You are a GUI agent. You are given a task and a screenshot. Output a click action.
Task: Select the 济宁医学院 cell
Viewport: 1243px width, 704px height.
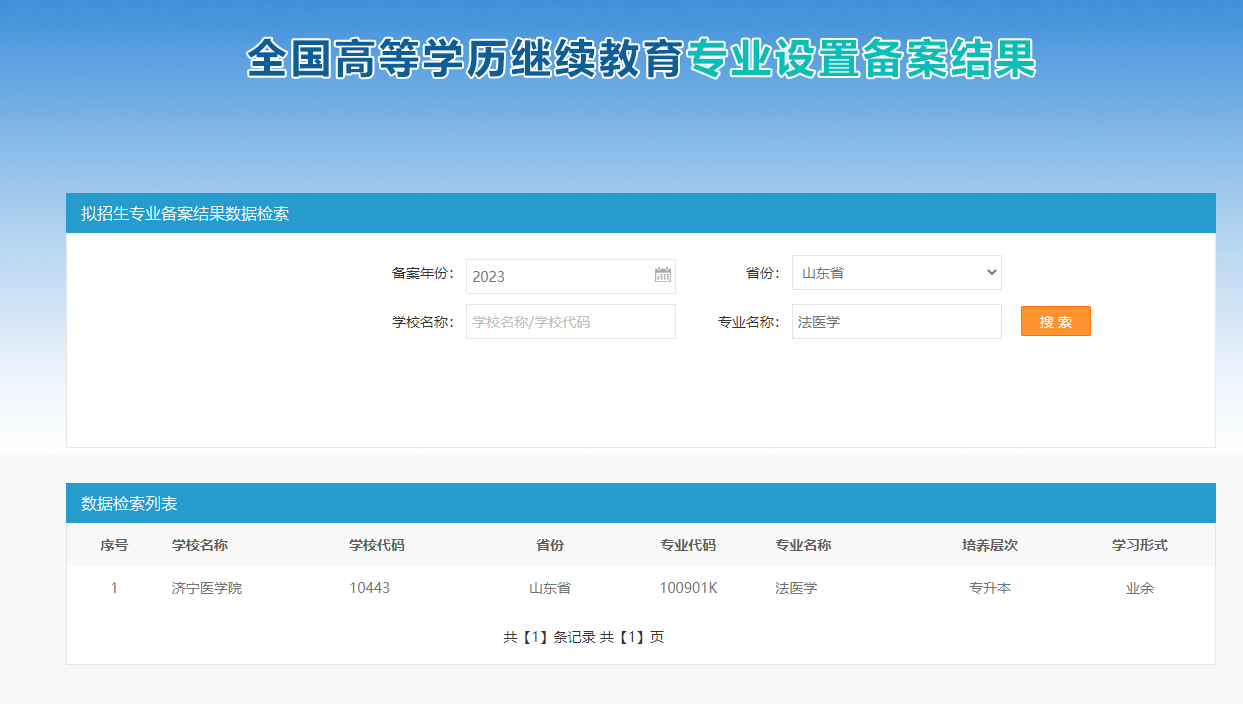coord(207,588)
